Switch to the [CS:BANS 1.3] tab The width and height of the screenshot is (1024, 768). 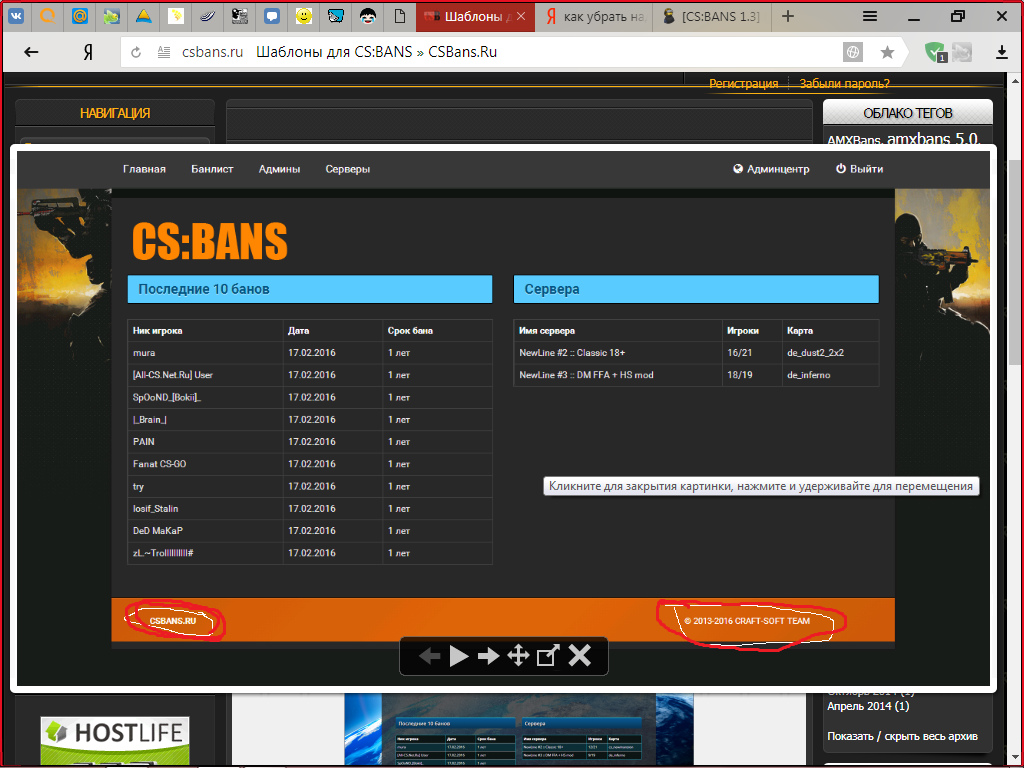point(712,16)
